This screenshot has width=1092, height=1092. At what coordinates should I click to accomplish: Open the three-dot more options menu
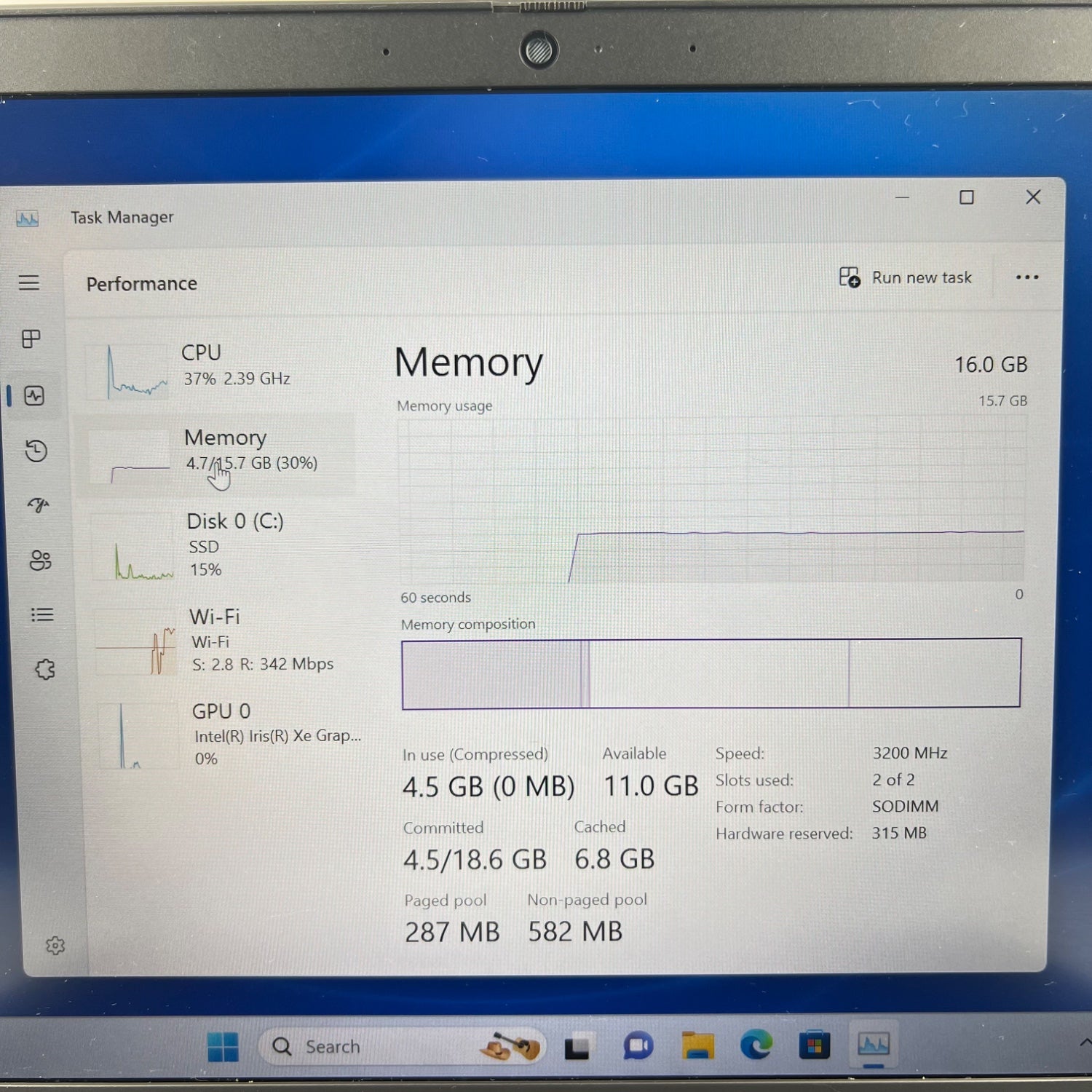pos(1026,277)
